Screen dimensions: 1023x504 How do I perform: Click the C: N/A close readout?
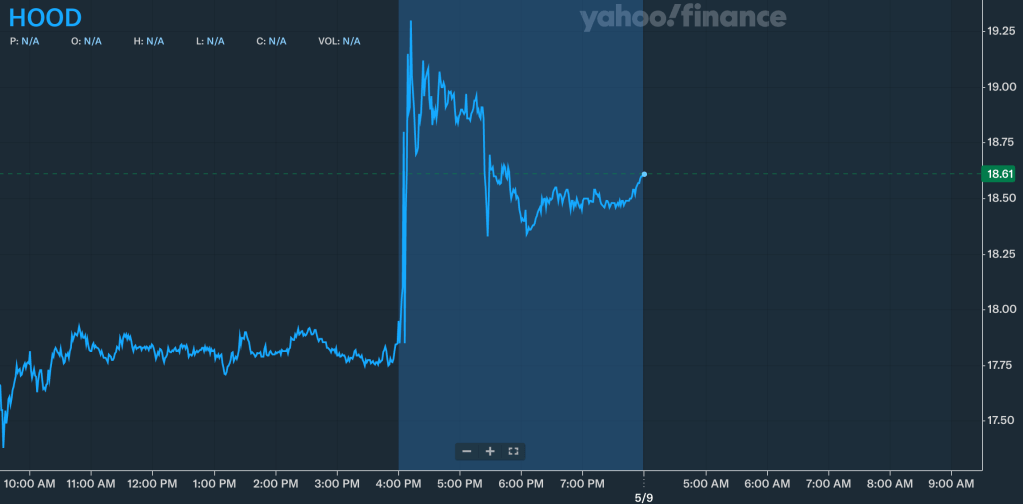(x=271, y=41)
